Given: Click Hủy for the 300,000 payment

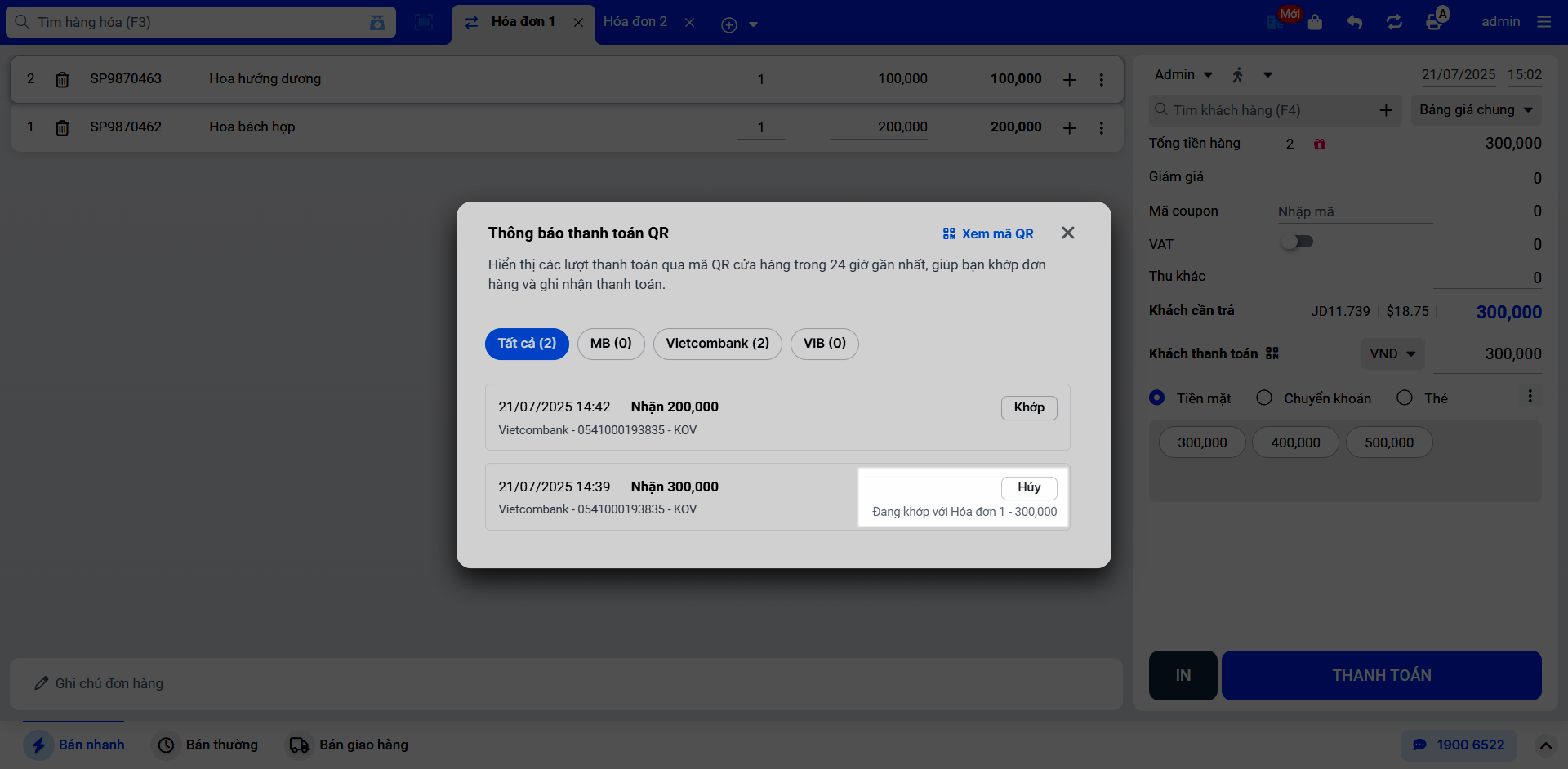Looking at the screenshot, I should point(1029,487).
